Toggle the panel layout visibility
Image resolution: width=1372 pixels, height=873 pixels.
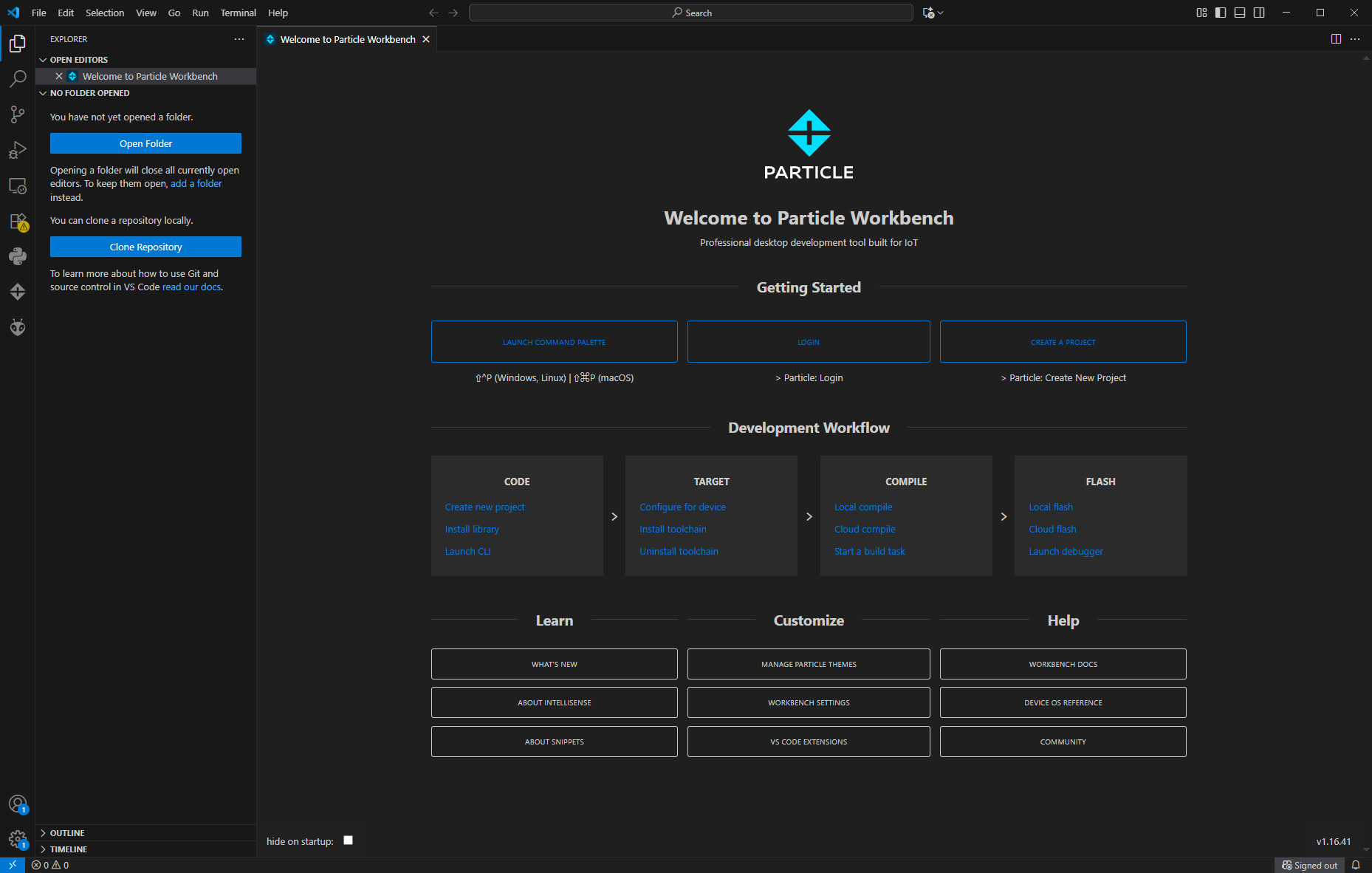(x=1240, y=13)
